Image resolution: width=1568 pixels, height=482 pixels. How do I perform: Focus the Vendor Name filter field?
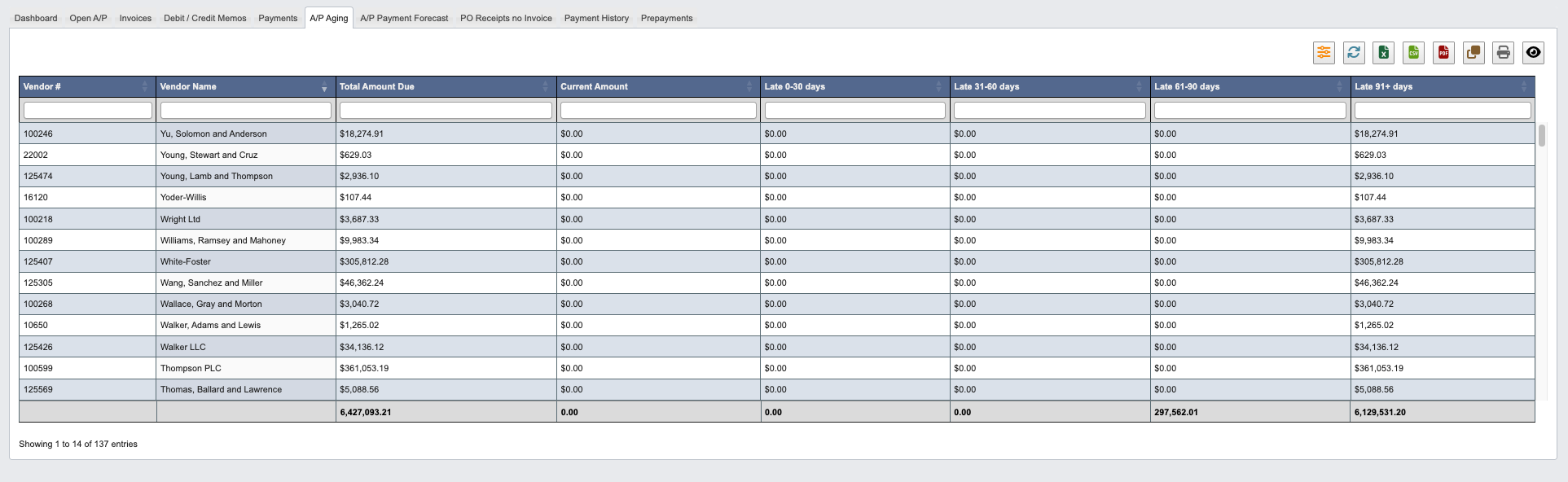pyautogui.click(x=246, y=110)
